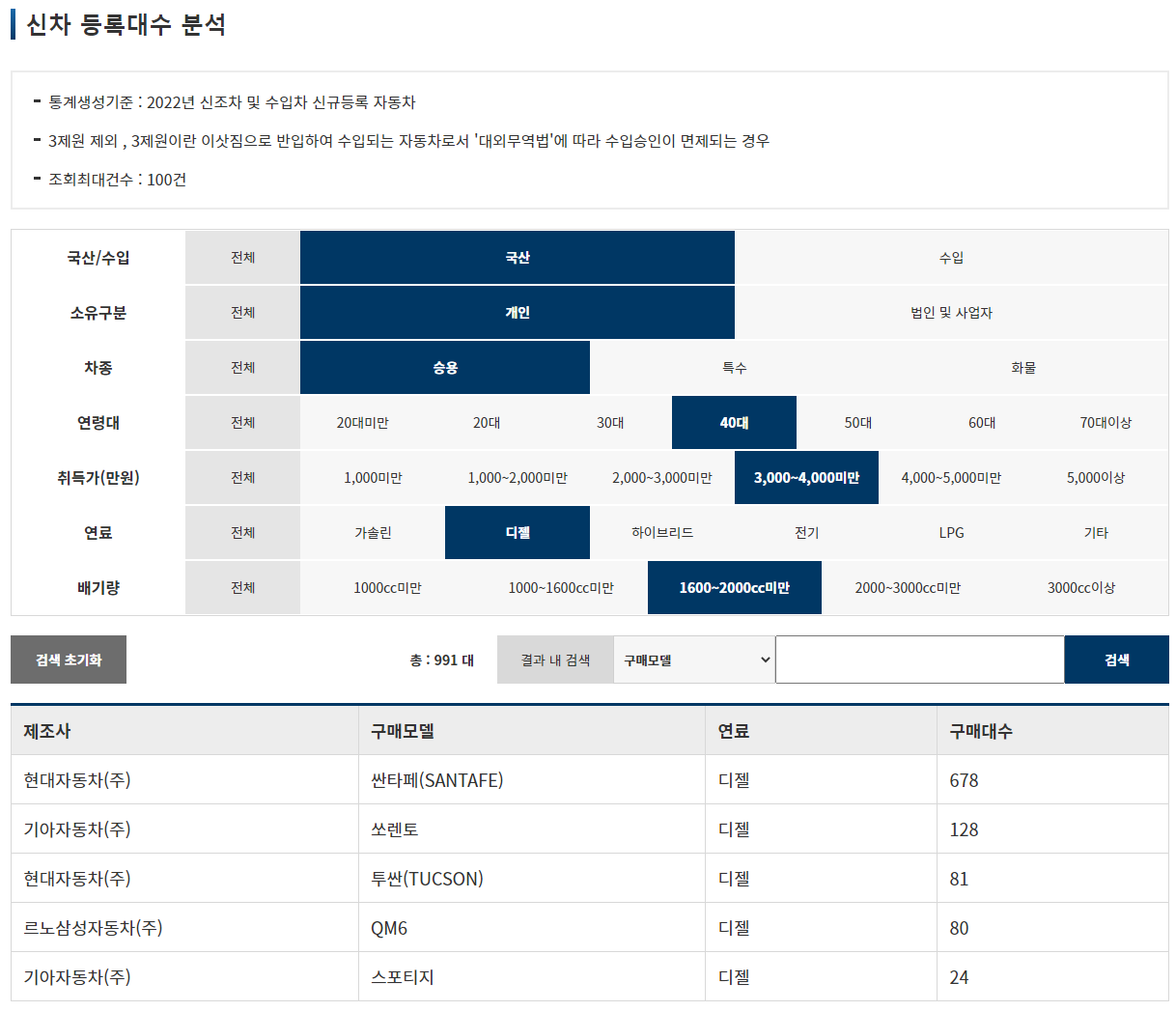1176x1011 pixels.
Task: Pick the 30대 age group
Action: (x=610, y=423)
